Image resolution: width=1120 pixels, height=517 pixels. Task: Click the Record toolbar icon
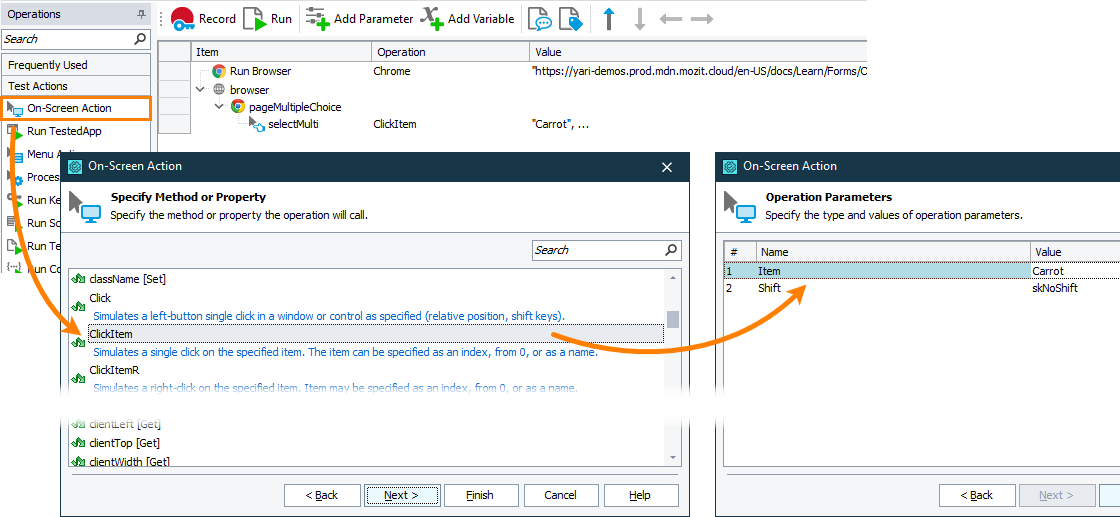tap(183, 18)
